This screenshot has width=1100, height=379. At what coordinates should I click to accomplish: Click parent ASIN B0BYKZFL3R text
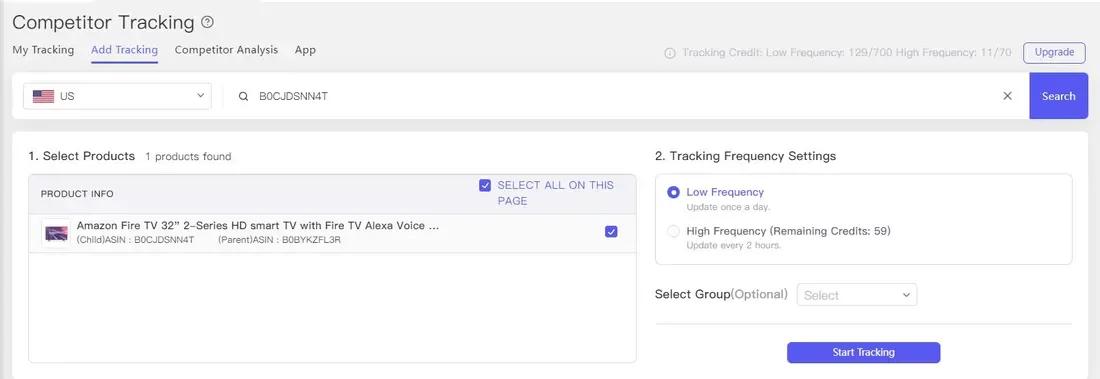(279, 240)
